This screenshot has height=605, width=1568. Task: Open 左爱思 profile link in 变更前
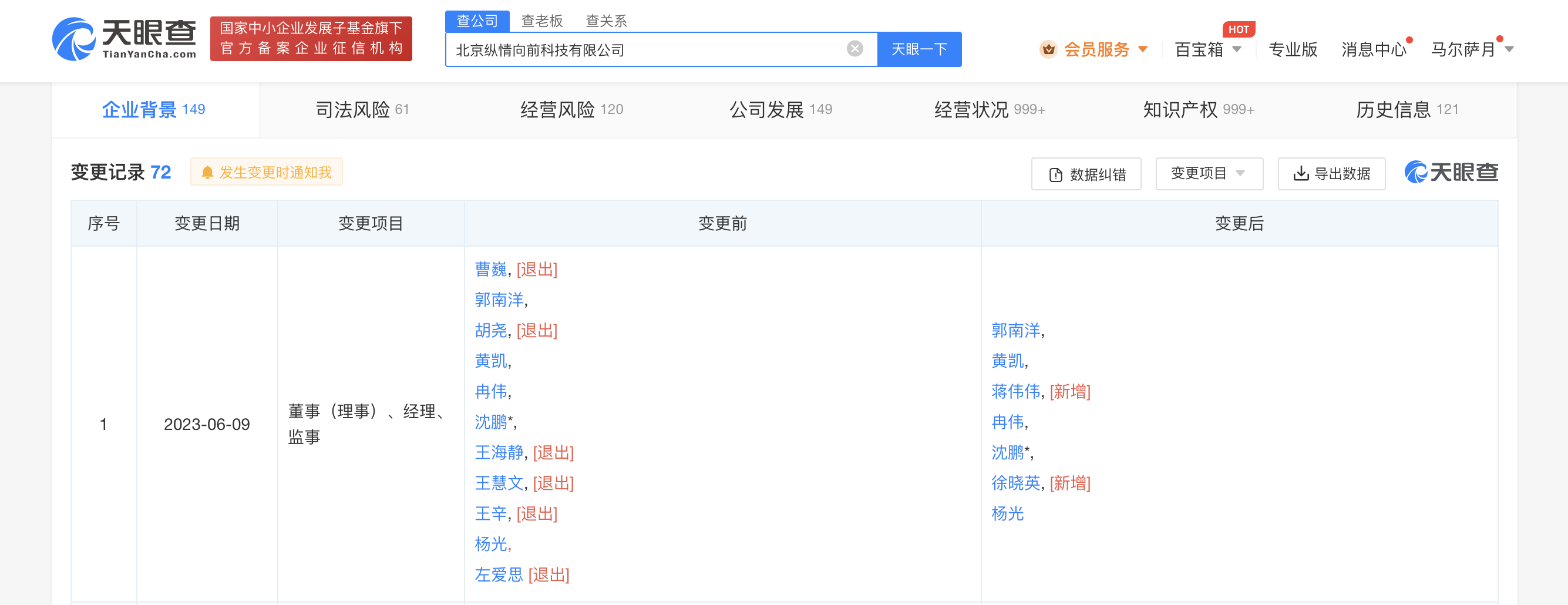tap(499, 574)
